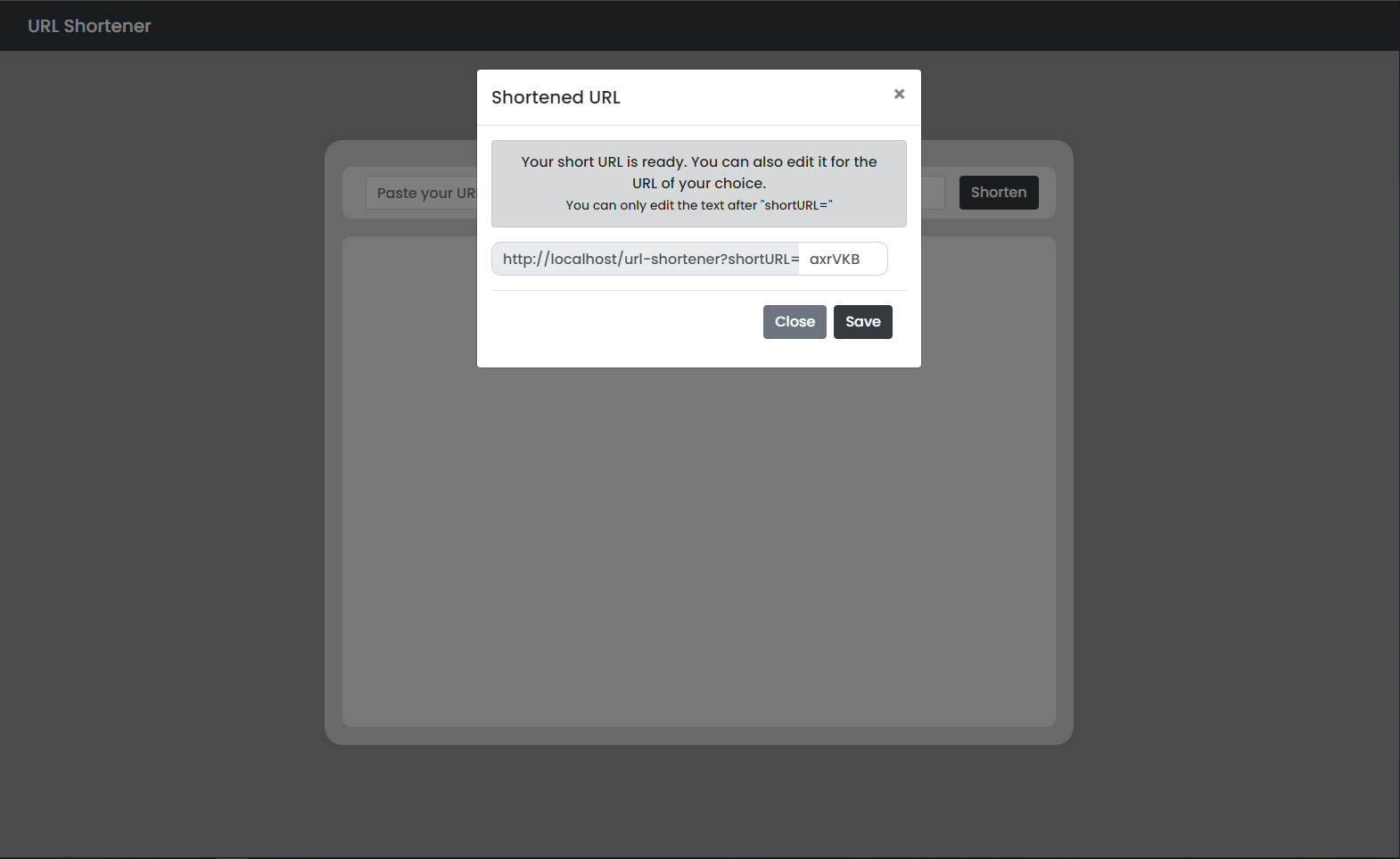Viewport: 1400px width, 859px height.
Task: Click the gray Close button
Action: 795,322
